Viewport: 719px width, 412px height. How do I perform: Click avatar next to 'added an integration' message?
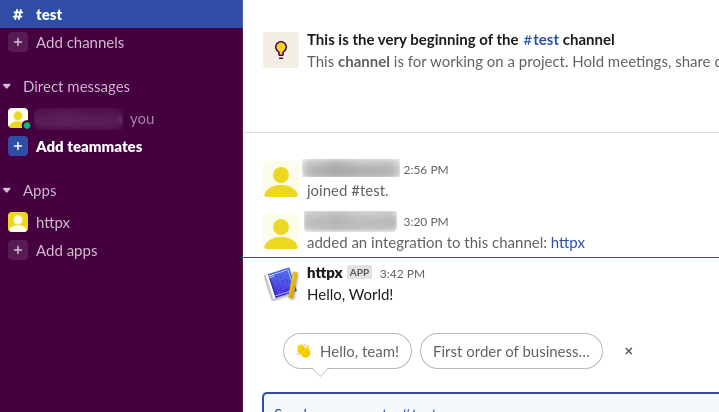pos(281,231)
